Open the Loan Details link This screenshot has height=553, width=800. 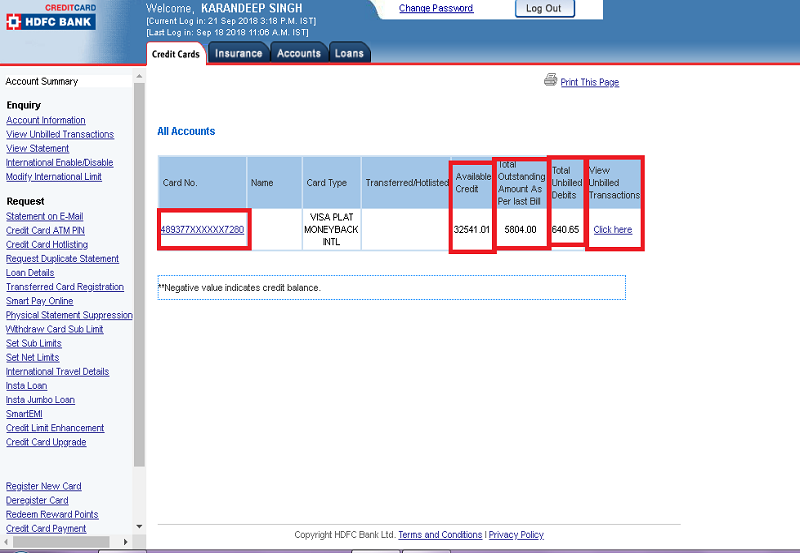[30, 273]
